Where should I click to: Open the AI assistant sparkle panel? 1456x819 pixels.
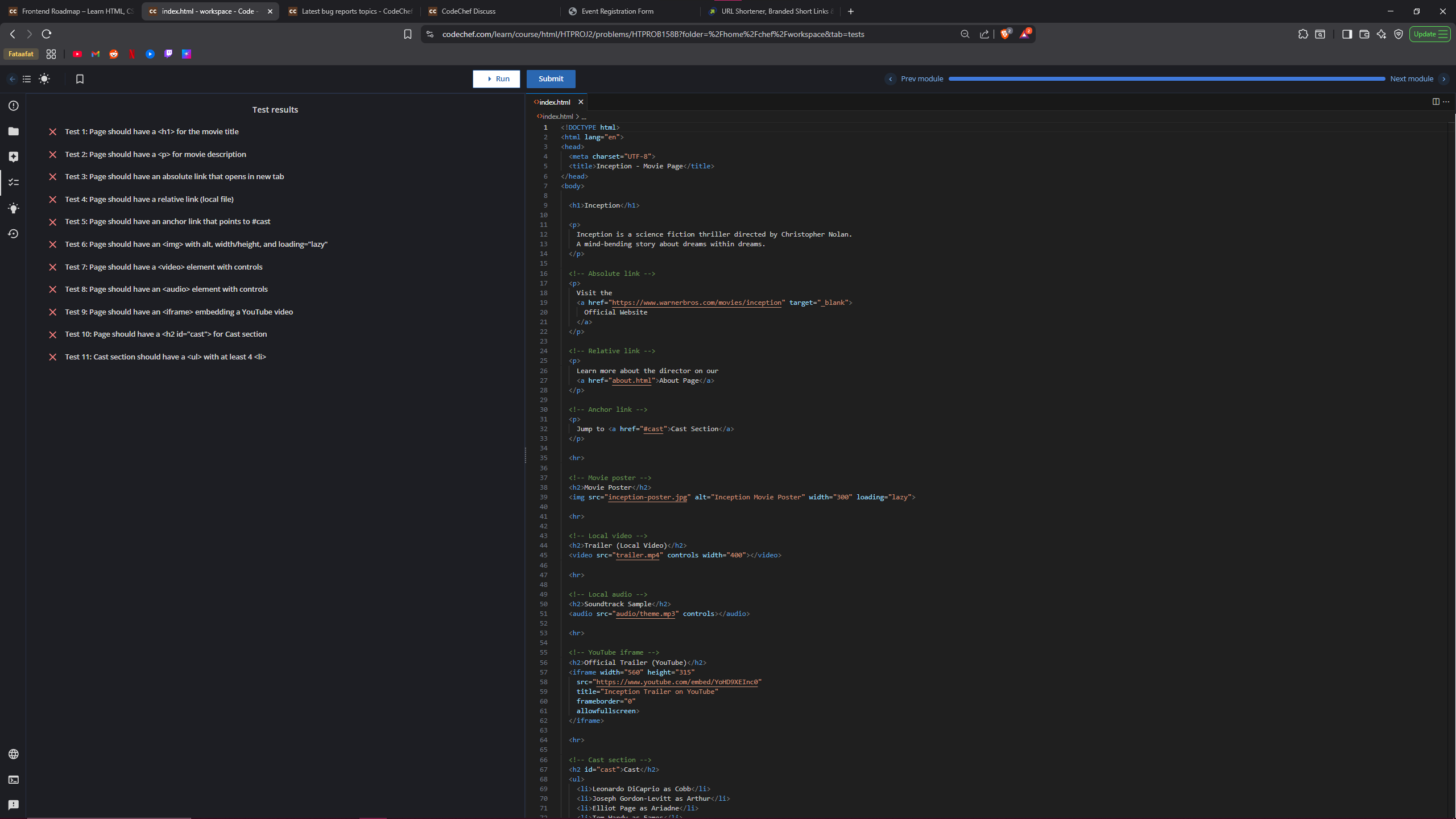[14, 157]
